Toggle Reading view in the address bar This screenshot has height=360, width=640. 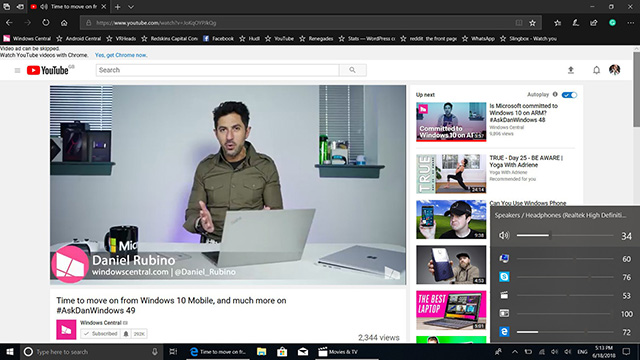[519, 23]
